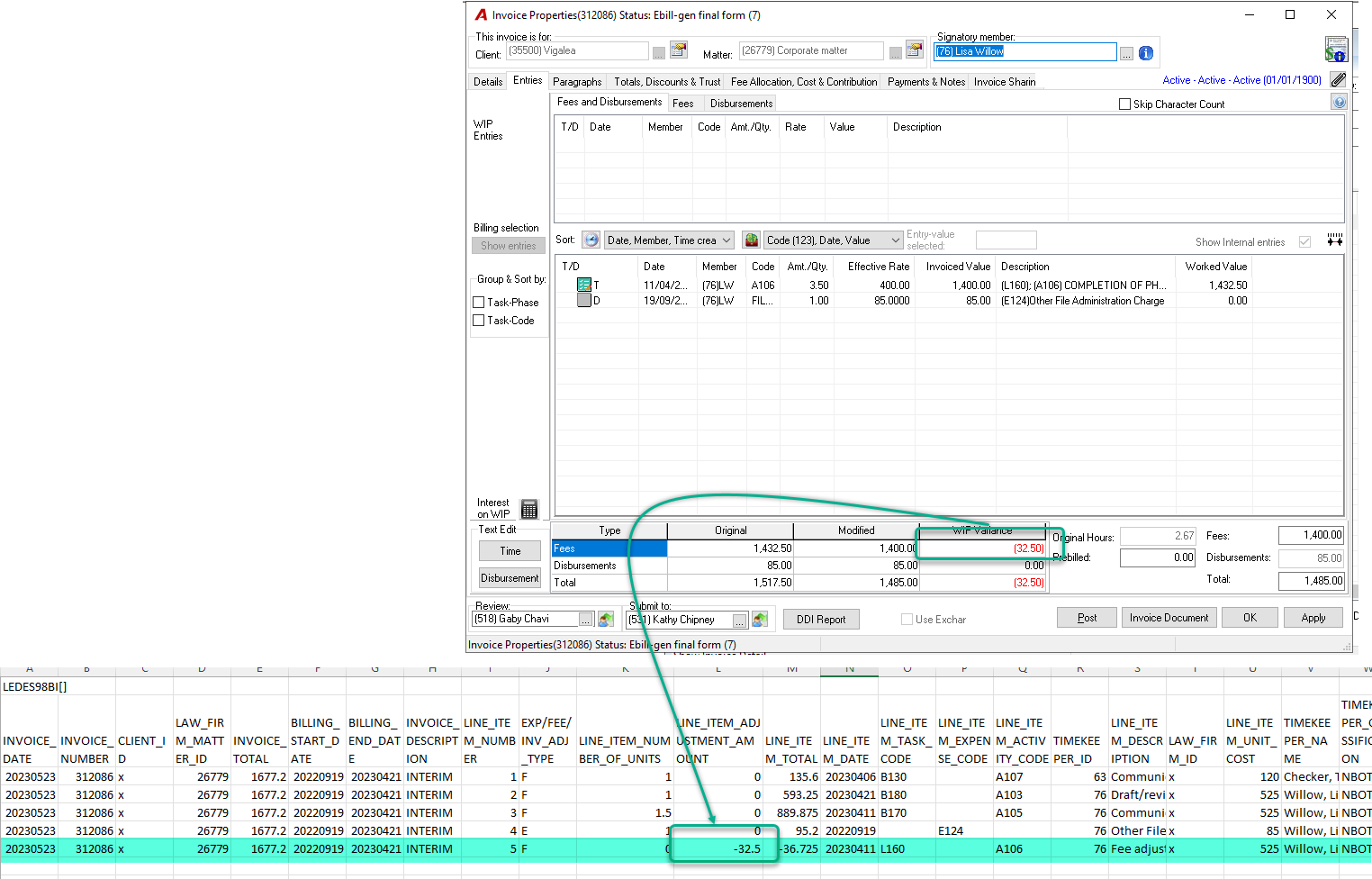Image resolution: width=1372 pixels, height=879 pixels.
Task: Select the disbursement icon in the 19/09 row
Action: pos(584,301)
